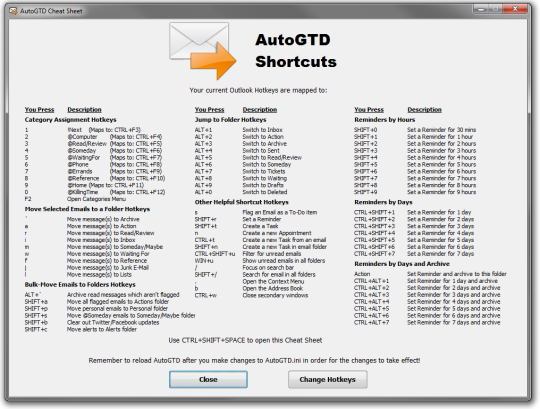Click 'Switch to Read/Review' description
The image size is (540, 409).
(x=272, y=158)
